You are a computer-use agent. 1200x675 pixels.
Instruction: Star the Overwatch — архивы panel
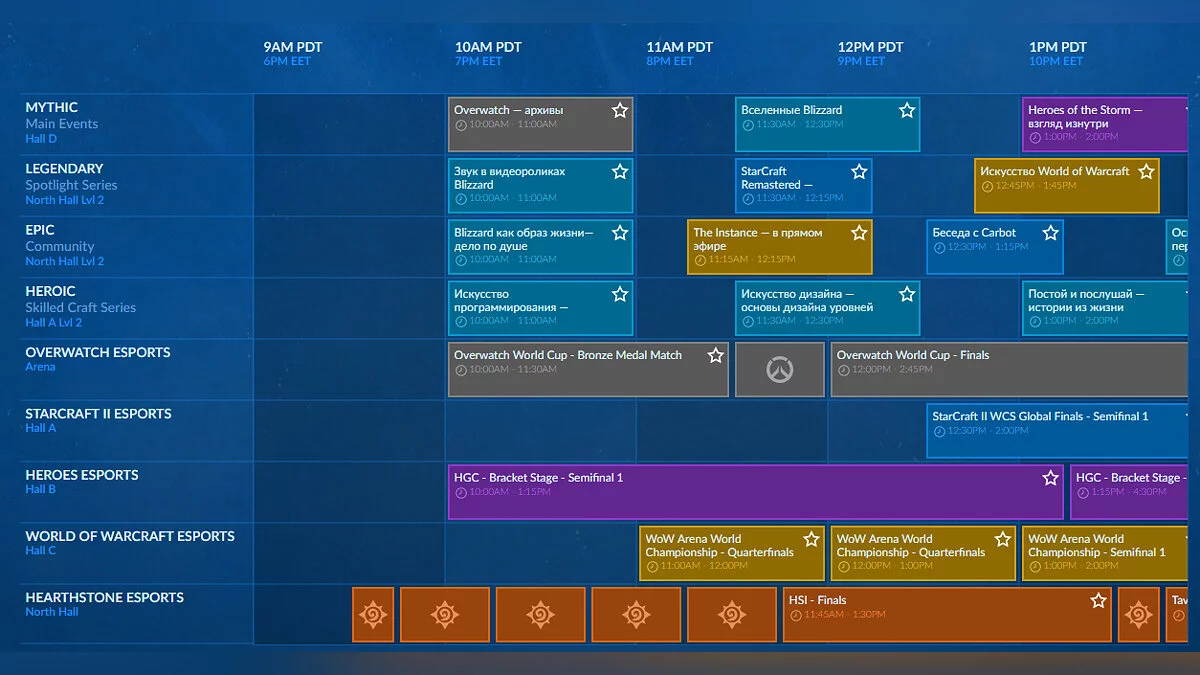[620, 110]
